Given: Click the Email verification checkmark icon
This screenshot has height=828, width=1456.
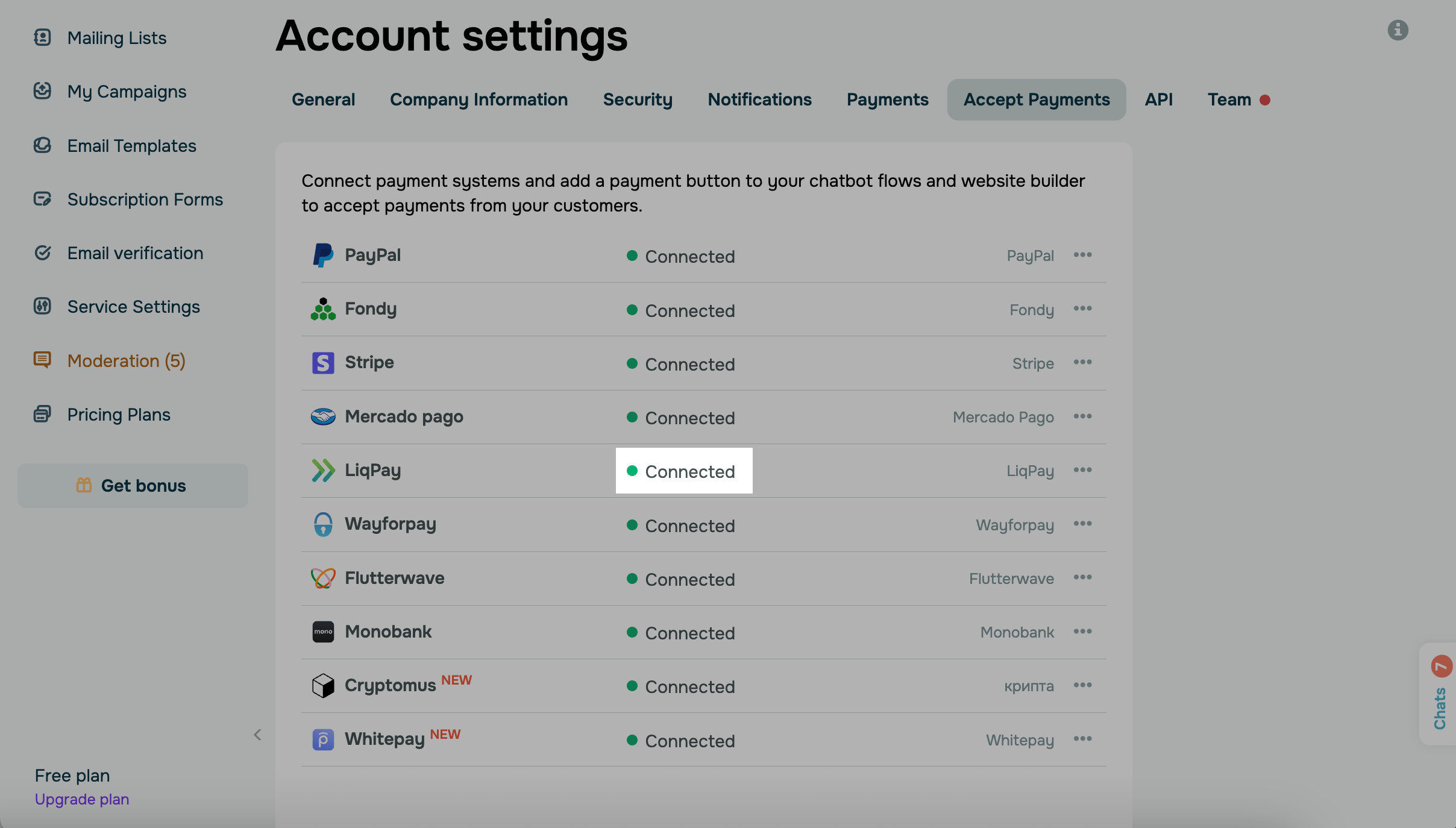Looking at the screenshot, I should [x=42, y=252].
